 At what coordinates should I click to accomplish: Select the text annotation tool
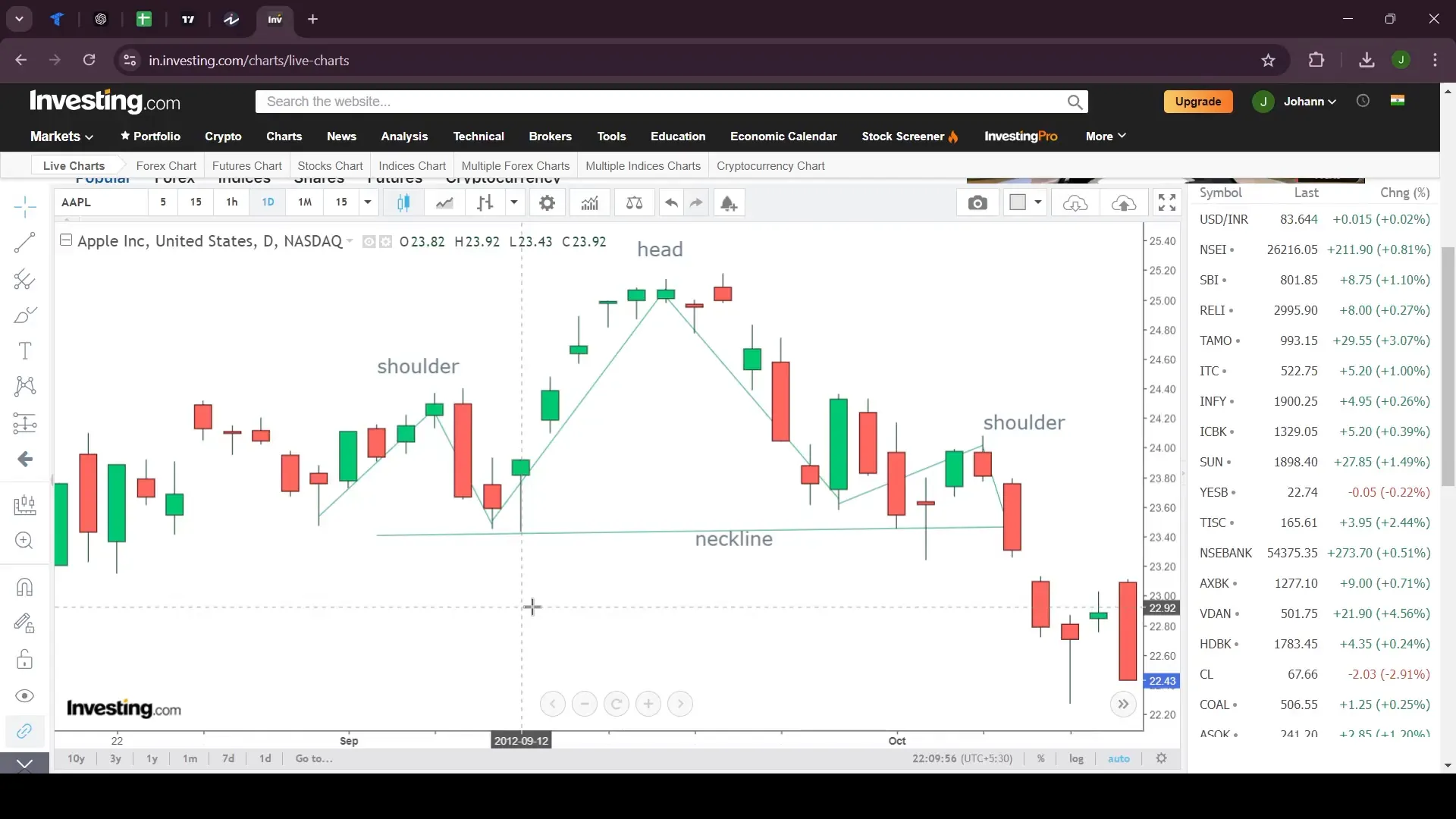(x=25, y=350)
